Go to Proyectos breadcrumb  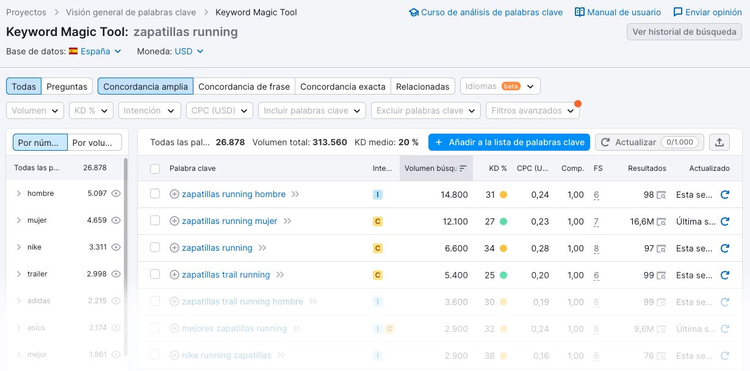pos(26,12)
